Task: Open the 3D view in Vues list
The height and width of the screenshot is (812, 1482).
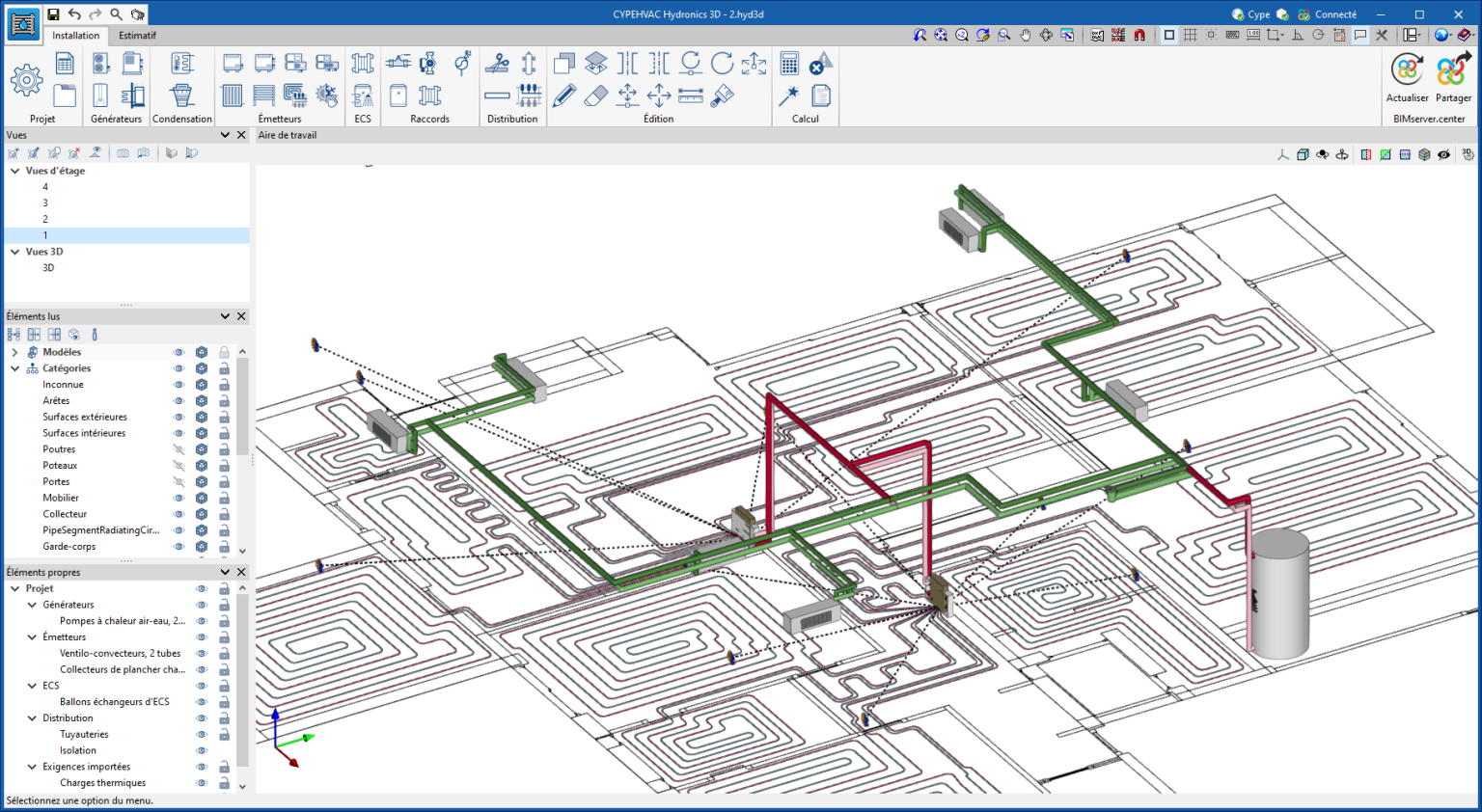Action: (48, 268)
